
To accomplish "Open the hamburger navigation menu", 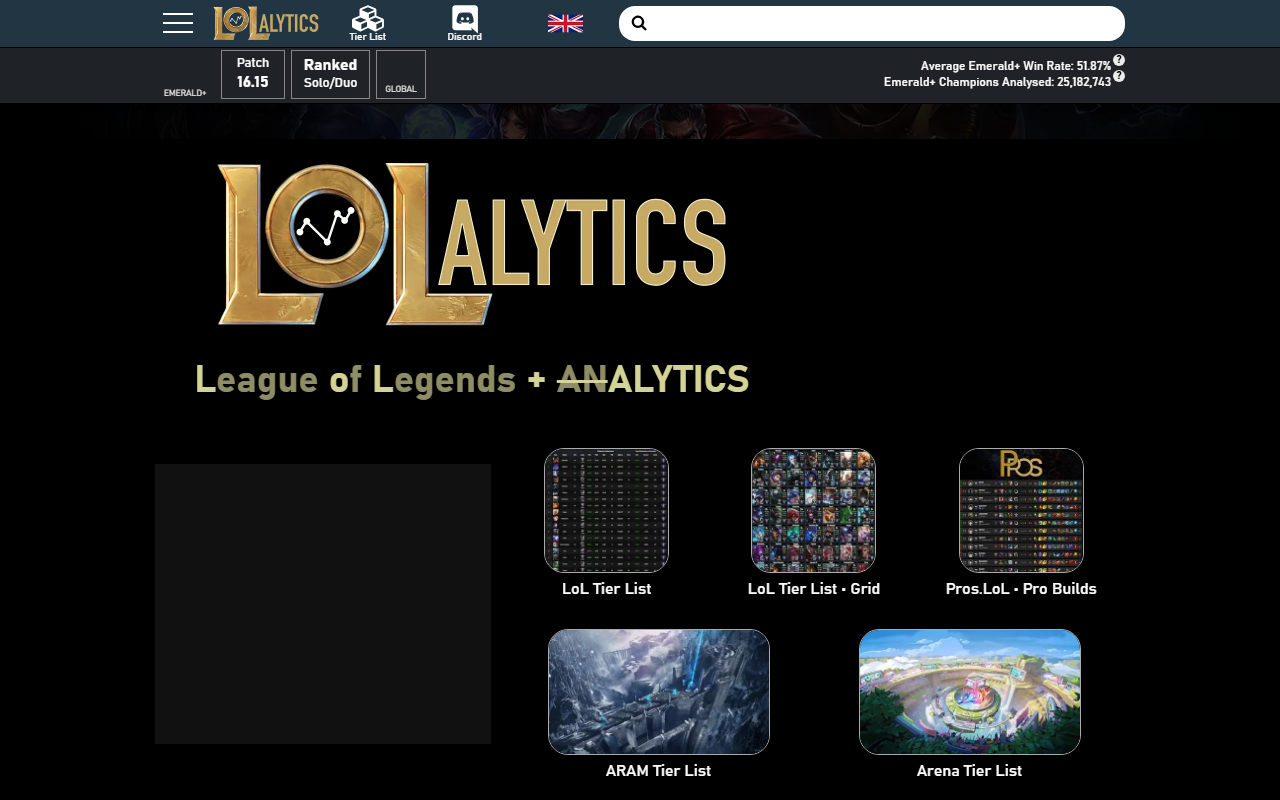I will click(x=178, y=23).
